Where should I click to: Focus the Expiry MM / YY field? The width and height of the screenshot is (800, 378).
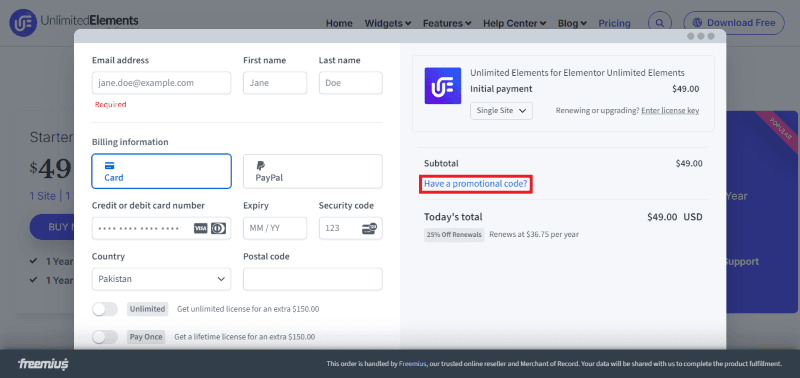coord(275,228)
